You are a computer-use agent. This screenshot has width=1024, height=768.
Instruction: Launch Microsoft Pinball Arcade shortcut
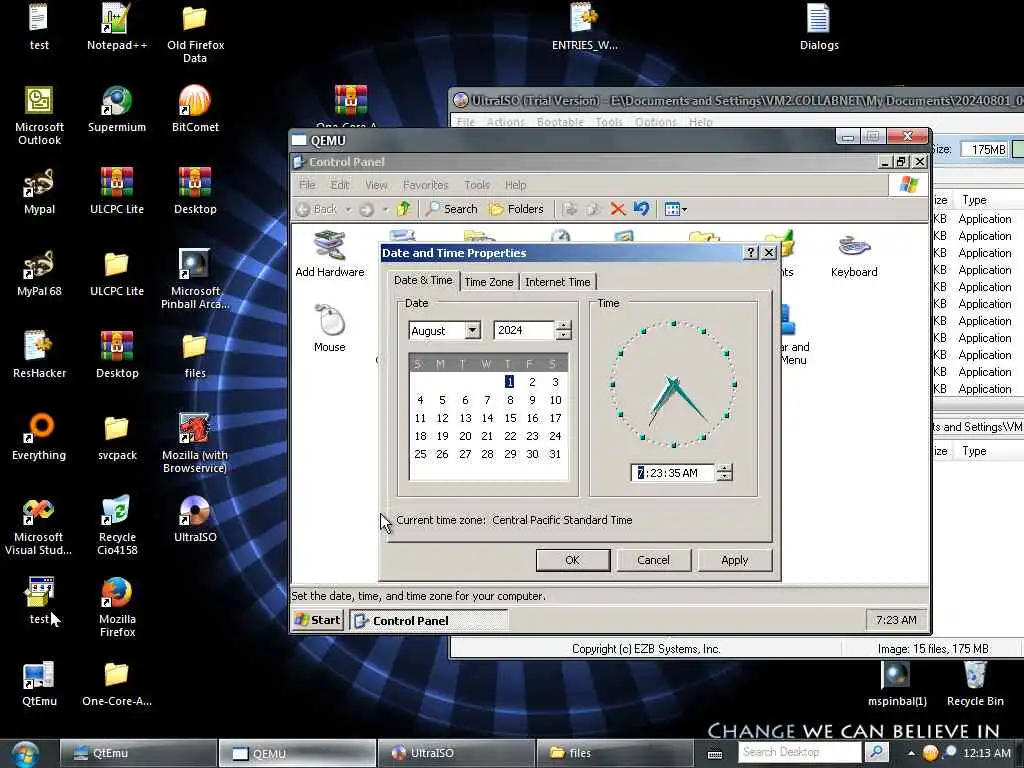point(195,279)
